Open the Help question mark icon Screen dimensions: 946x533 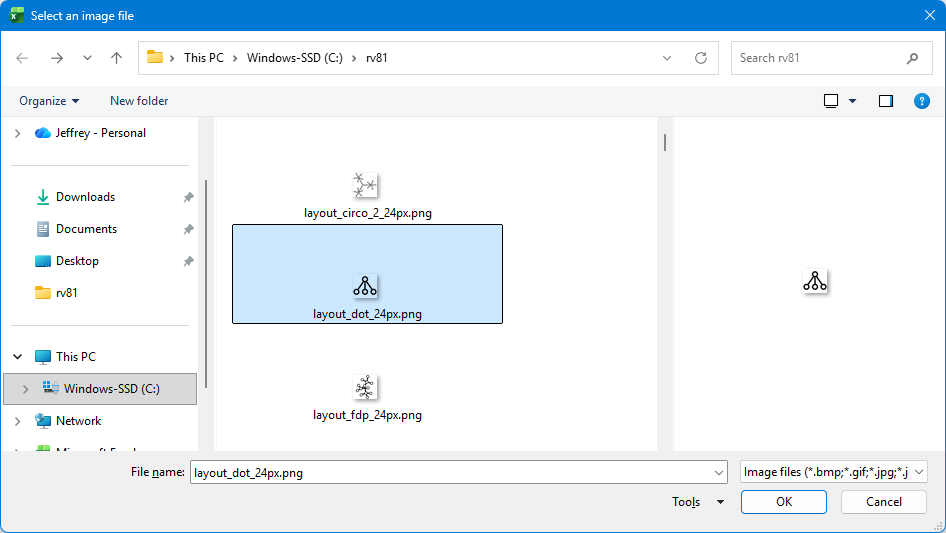[x=922, y=101]
